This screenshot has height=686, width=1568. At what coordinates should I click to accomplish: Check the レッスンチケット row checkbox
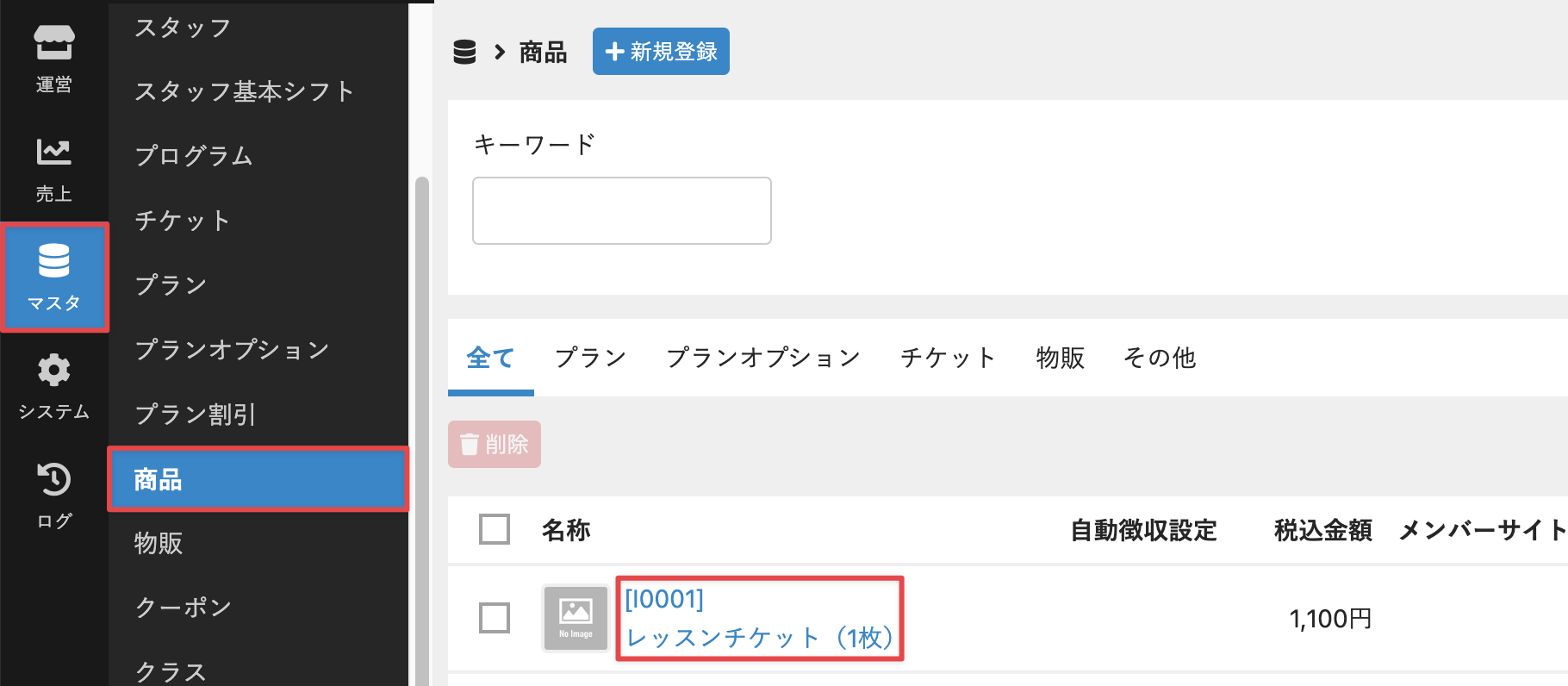point(495,618)
